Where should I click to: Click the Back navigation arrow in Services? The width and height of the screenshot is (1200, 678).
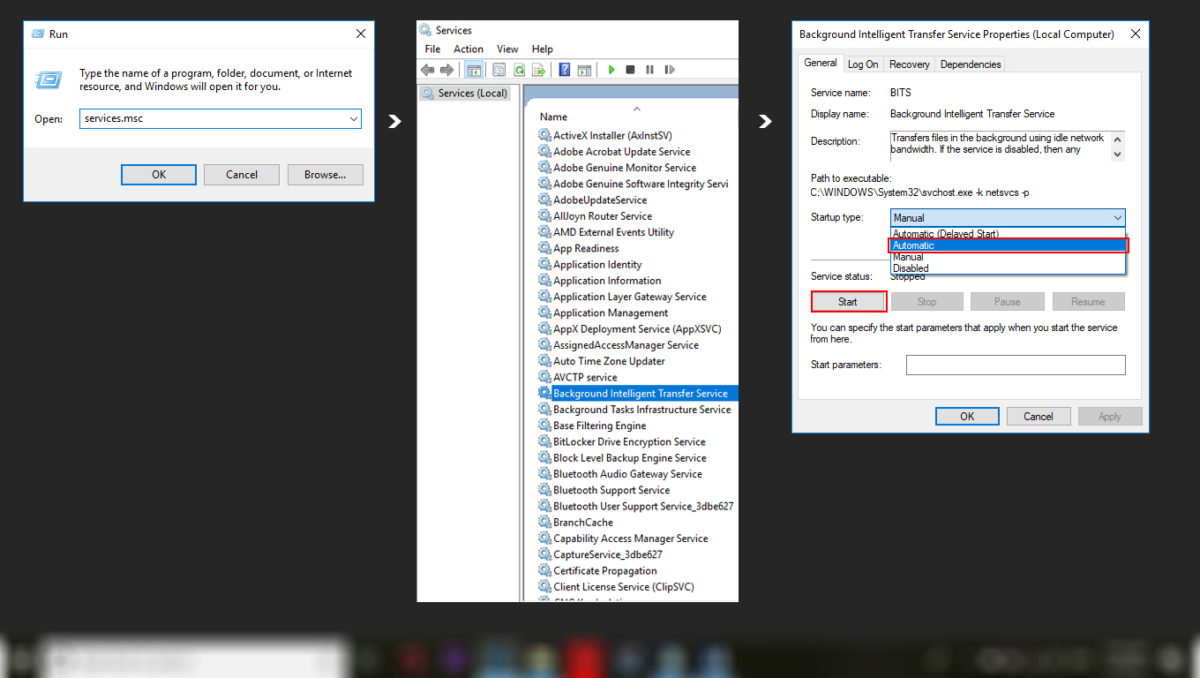[426, 69]
